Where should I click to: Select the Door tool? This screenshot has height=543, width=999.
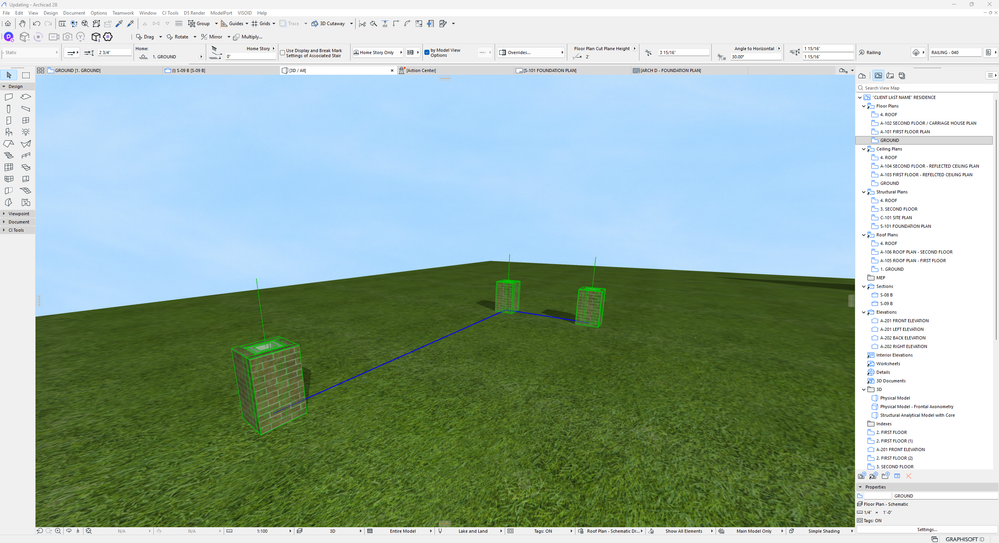click(x=9, y=120)
